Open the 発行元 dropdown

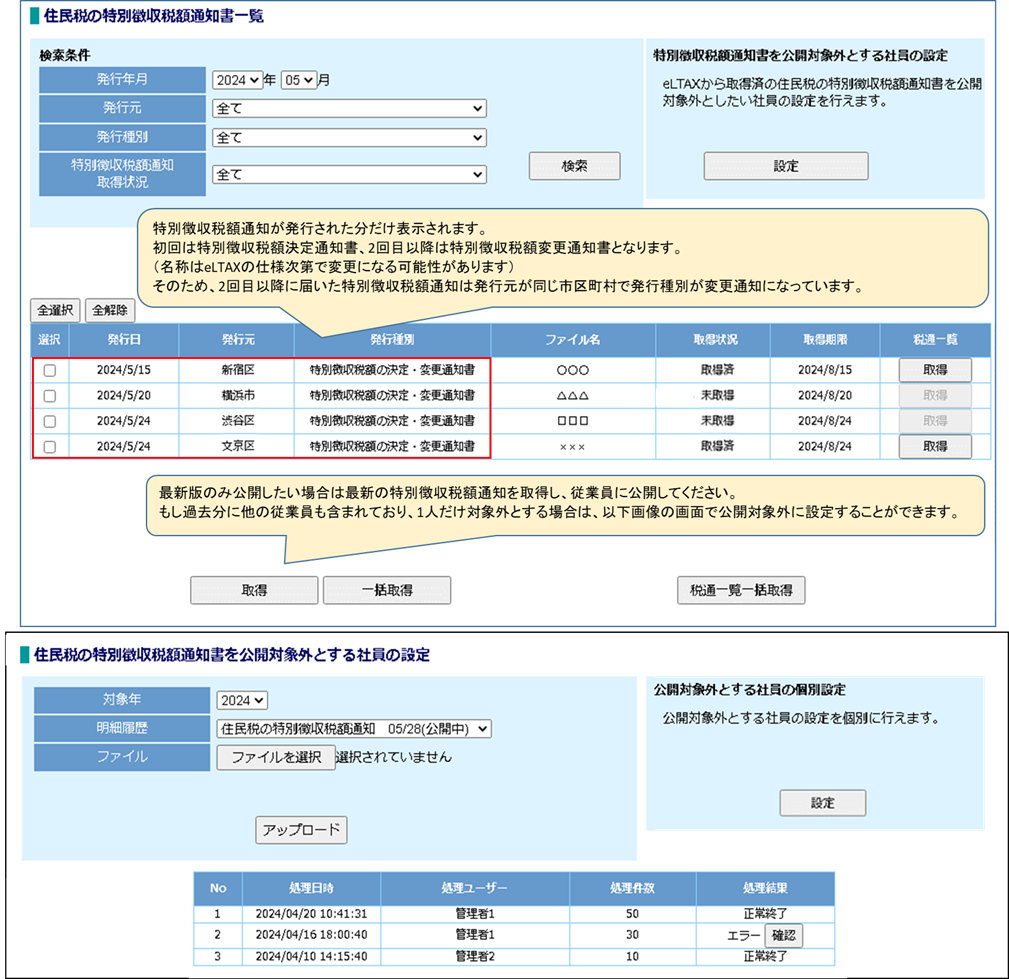347,108
